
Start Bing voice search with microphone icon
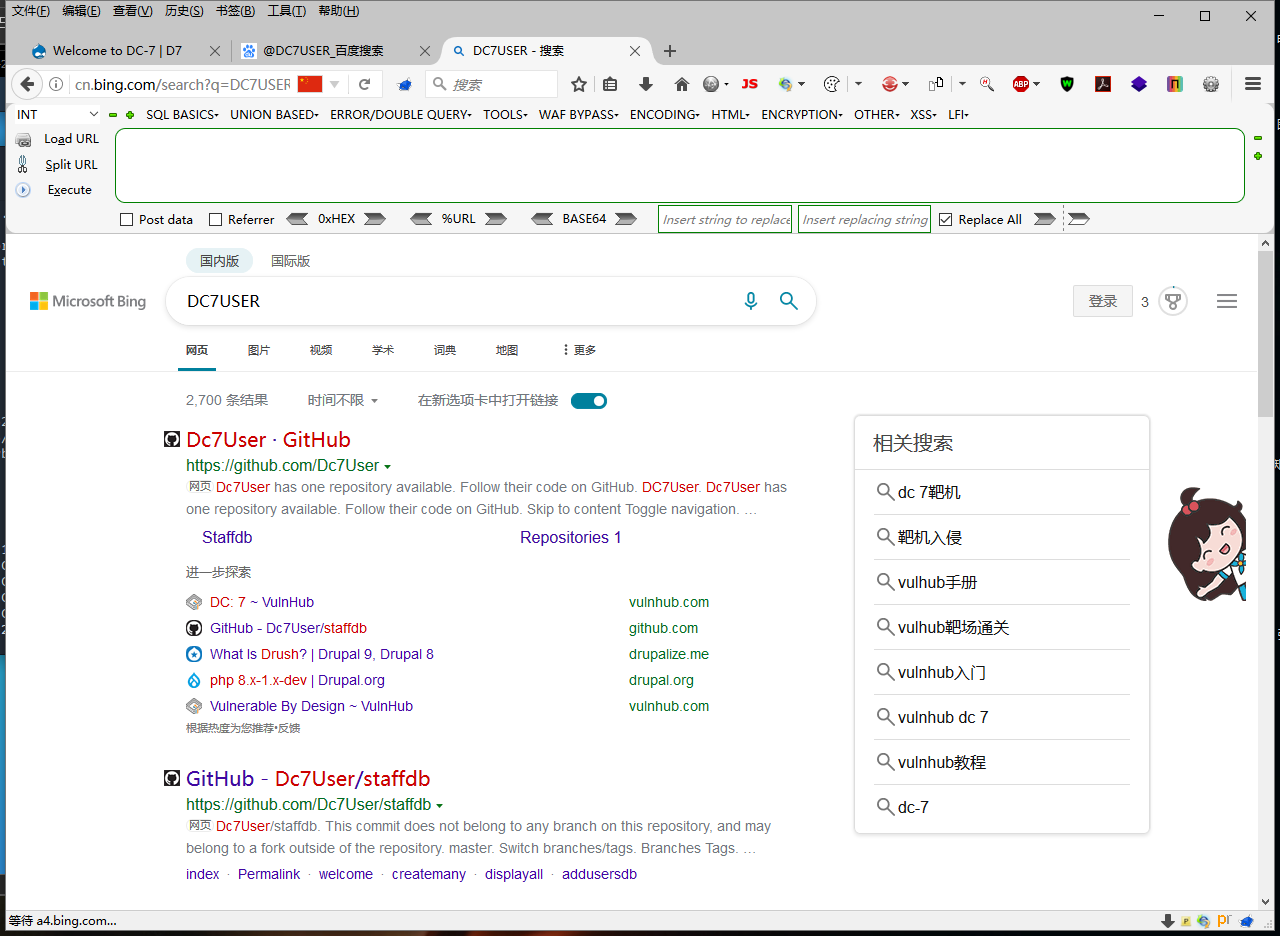click(751, 301)
